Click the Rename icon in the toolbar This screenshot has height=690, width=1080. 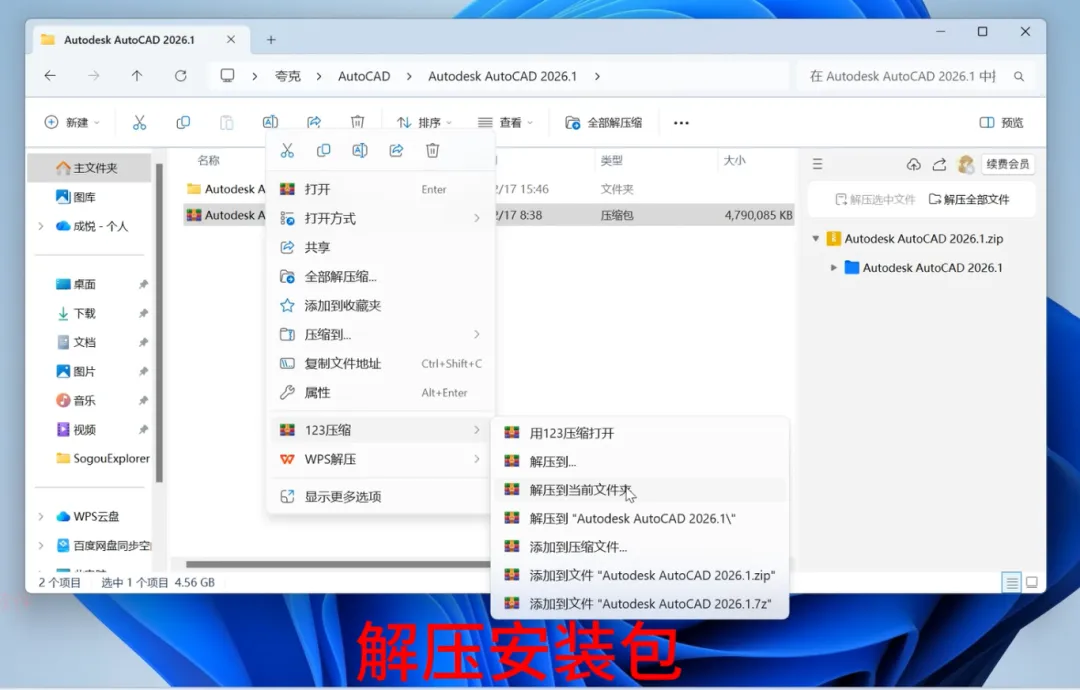tap(270, 123)
